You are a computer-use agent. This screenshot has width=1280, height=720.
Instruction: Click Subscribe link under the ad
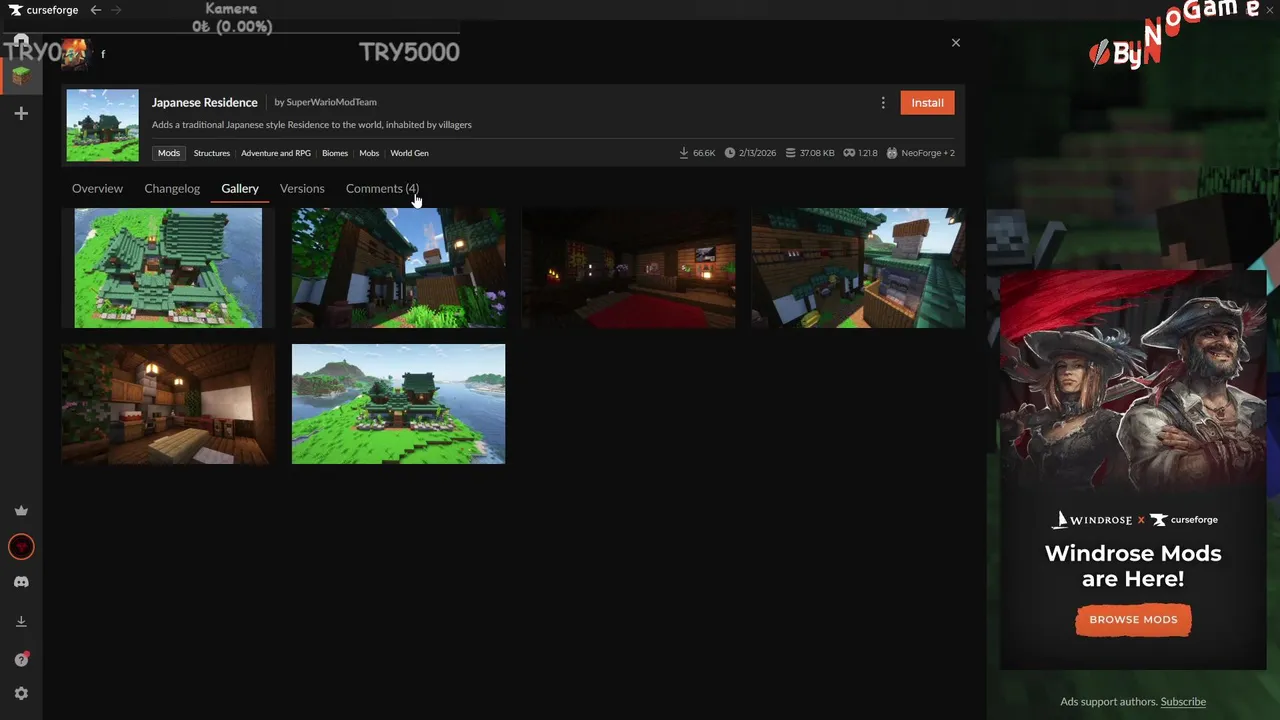pyautogui.click(x=1183, y=702)
